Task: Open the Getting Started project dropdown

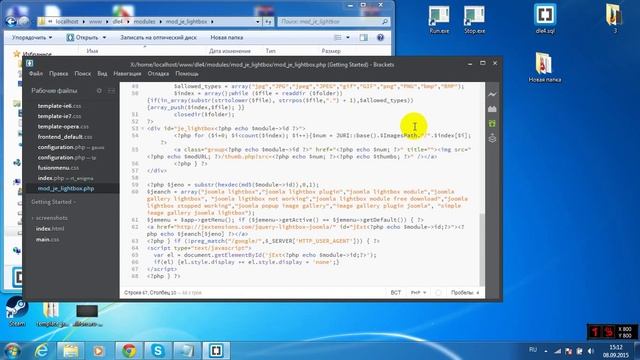Action: [53, 202]
